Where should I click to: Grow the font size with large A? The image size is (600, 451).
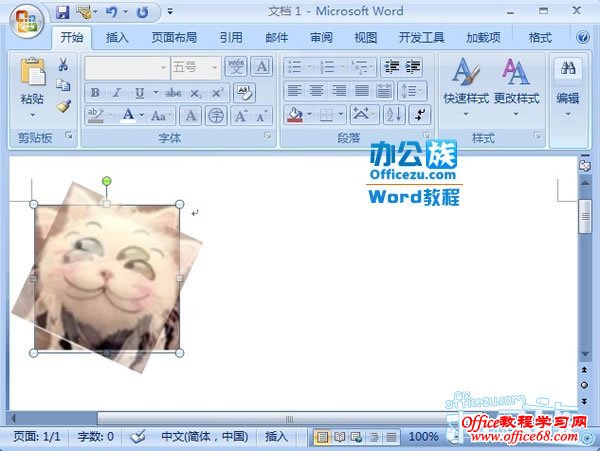pos(241,116)
